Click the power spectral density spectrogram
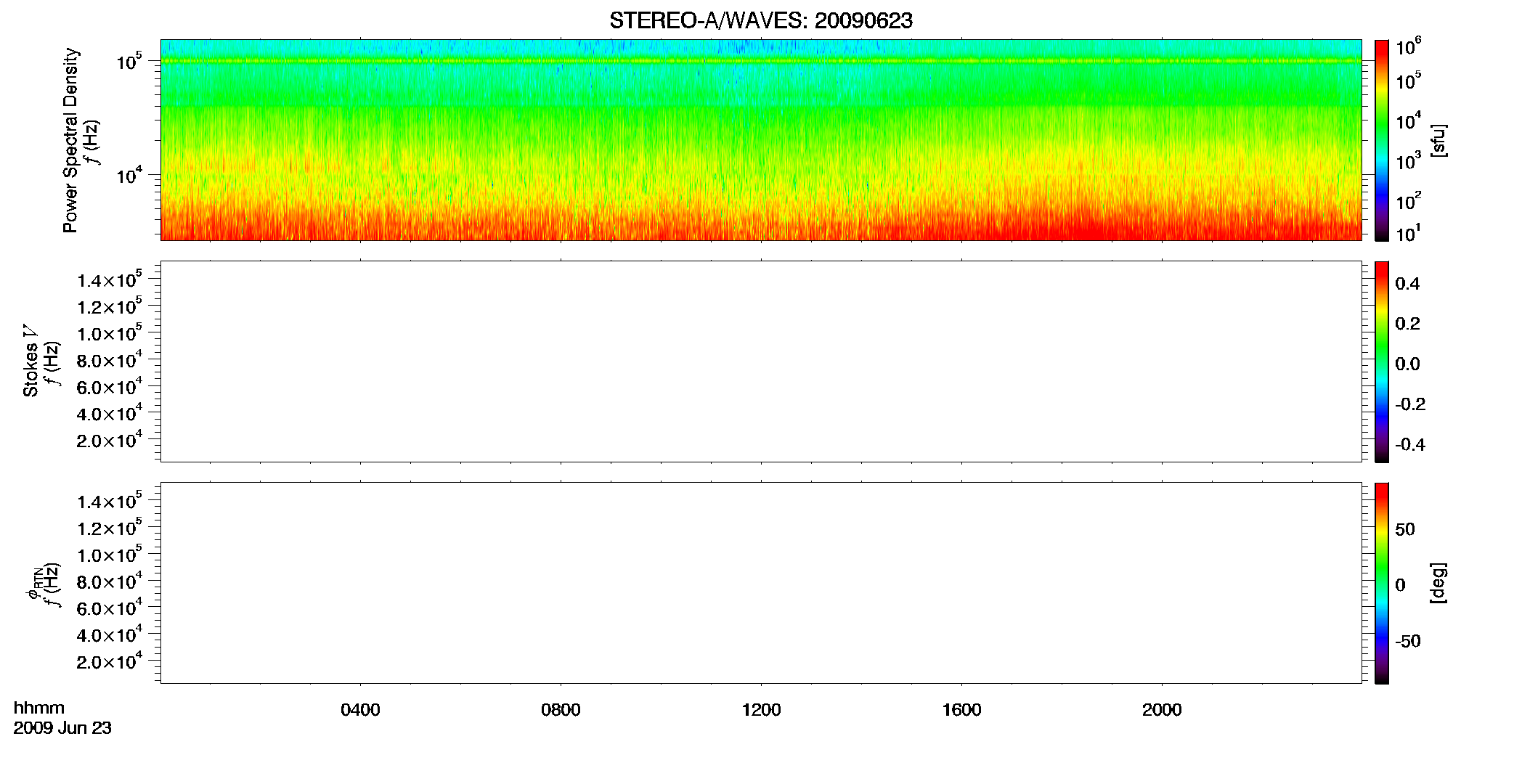Screen dimensions: 1522x784 coord(761,140)
